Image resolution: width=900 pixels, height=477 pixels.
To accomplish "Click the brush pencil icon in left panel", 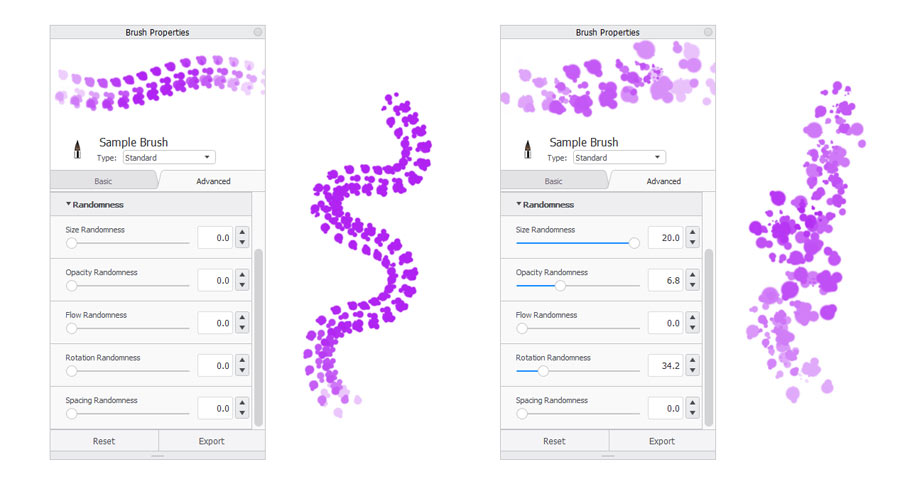I will 77,149.
